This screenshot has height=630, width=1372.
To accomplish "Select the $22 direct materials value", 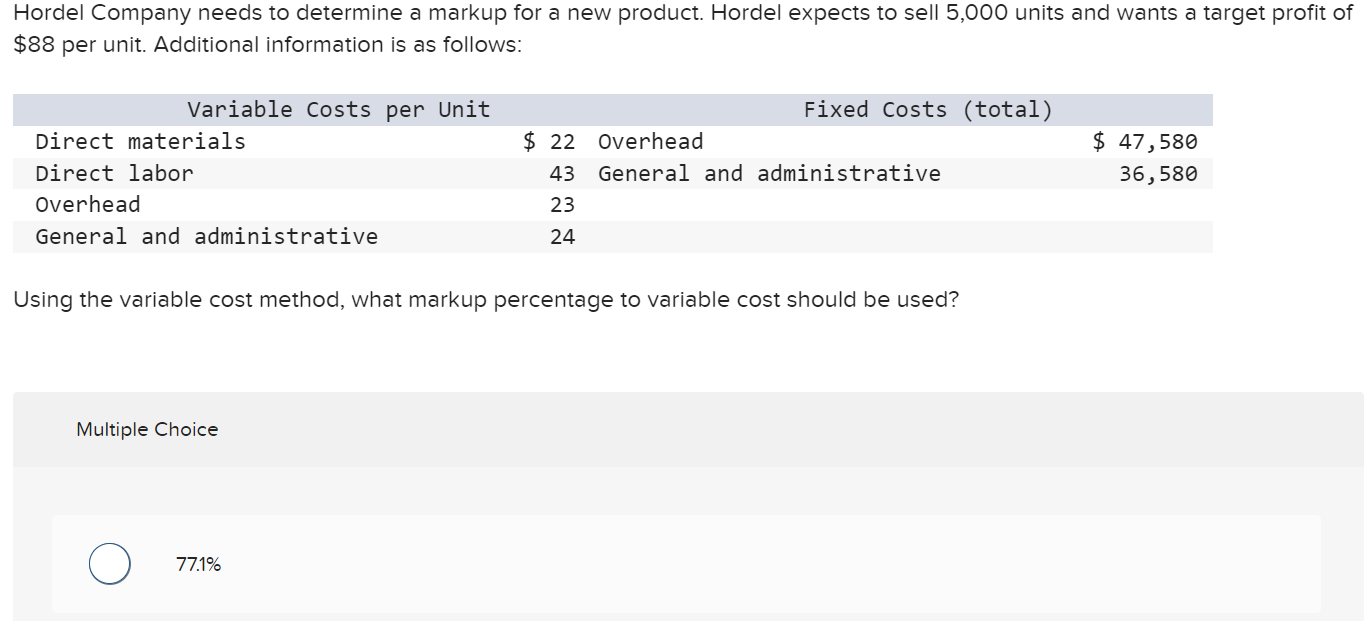I will [548, 141].
